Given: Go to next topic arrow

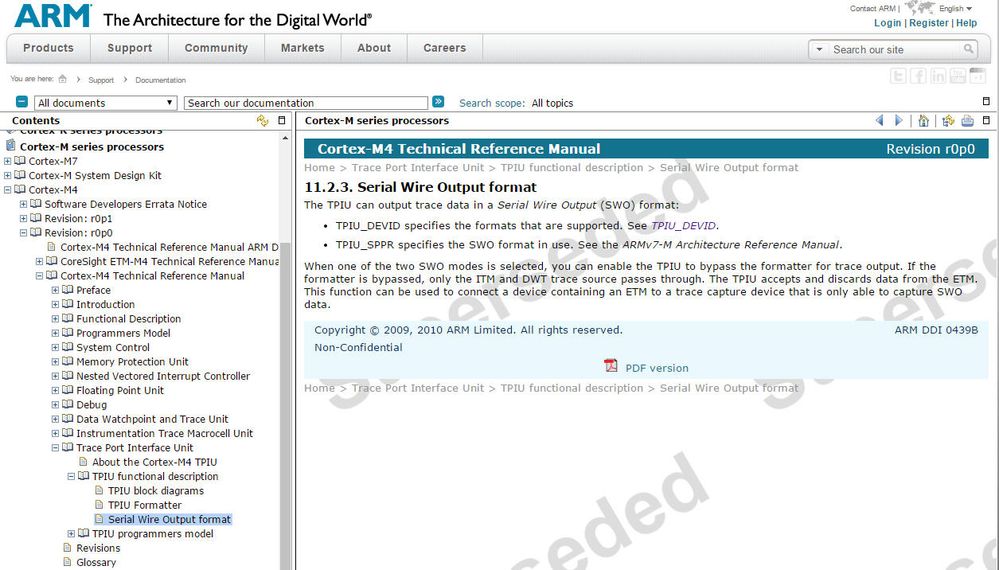Looking at the screenshot, I should click(x=898, y=120).
